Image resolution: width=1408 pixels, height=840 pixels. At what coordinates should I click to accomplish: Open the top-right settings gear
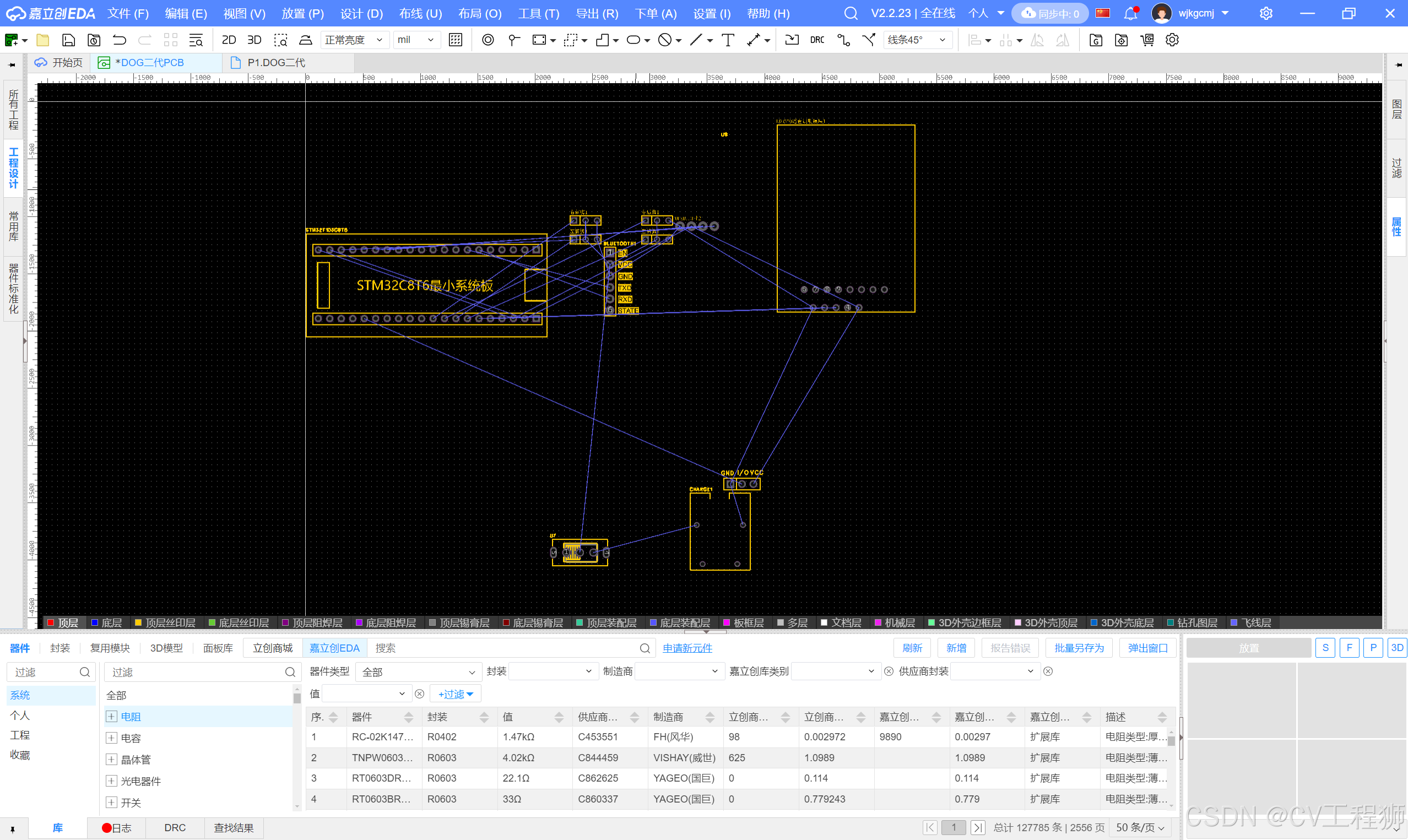(x=1266, y=13)
